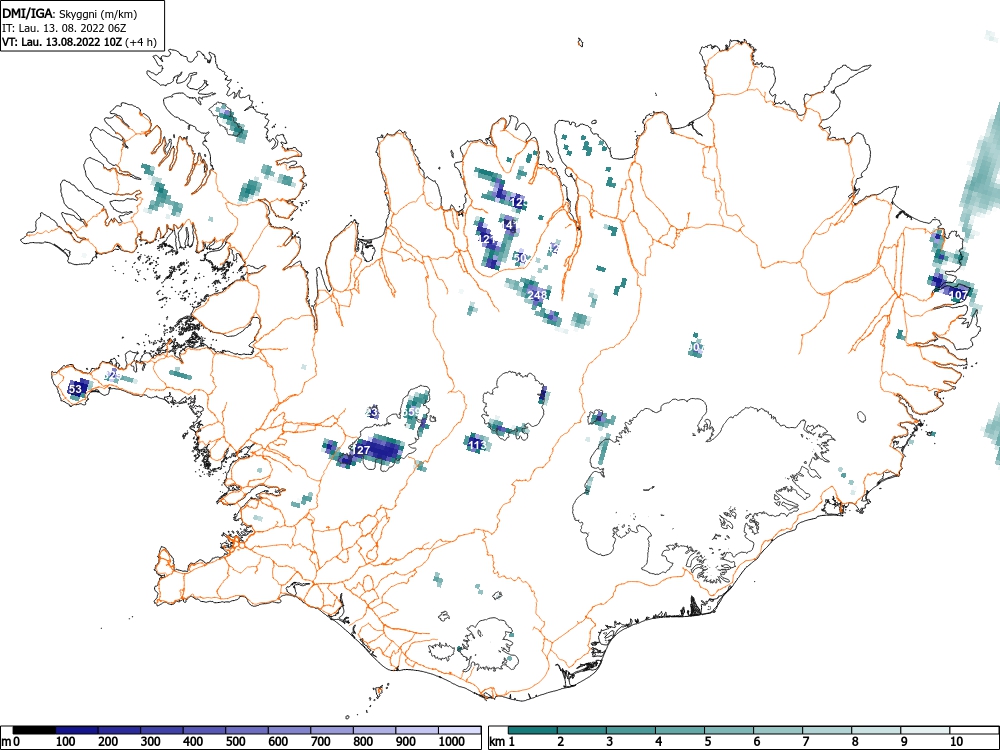
Task: Click the '10' label on the km scale
Action: tap(955, 742)
